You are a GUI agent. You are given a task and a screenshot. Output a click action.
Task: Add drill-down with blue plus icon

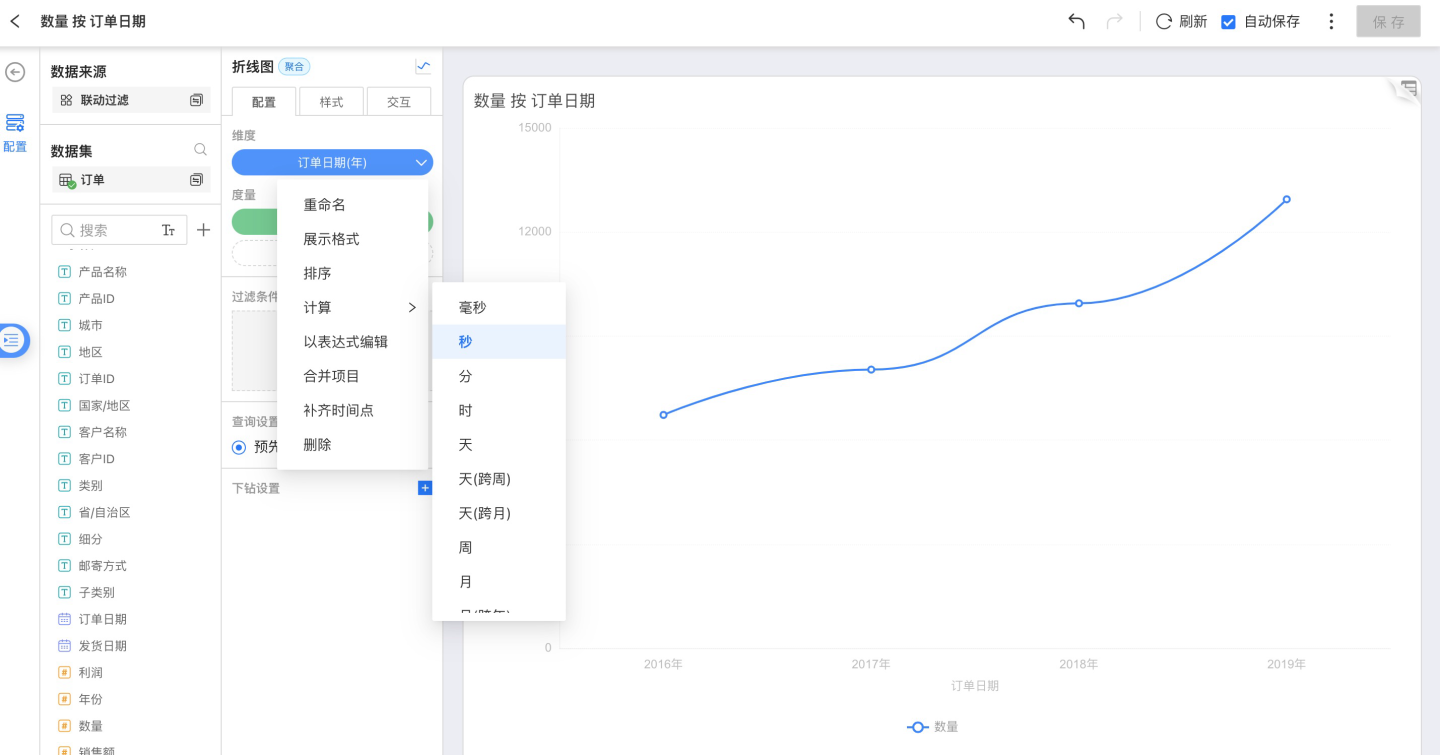(x=425, y=488)
